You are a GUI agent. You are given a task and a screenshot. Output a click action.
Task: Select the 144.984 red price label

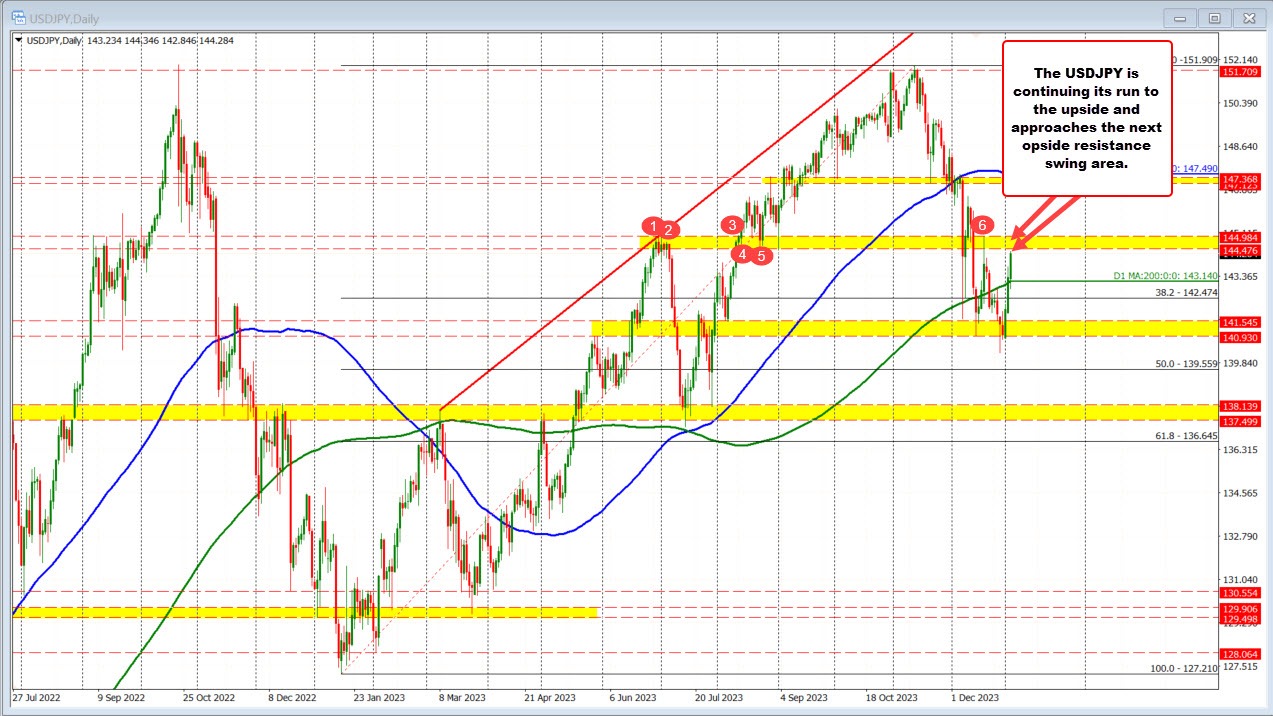pyautogui.click(x=1239, y=237)
